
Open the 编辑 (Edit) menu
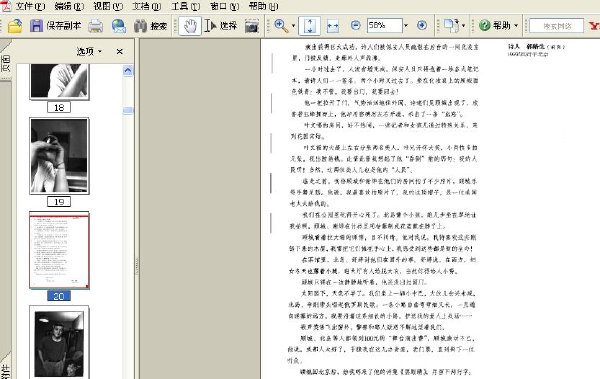69,6
